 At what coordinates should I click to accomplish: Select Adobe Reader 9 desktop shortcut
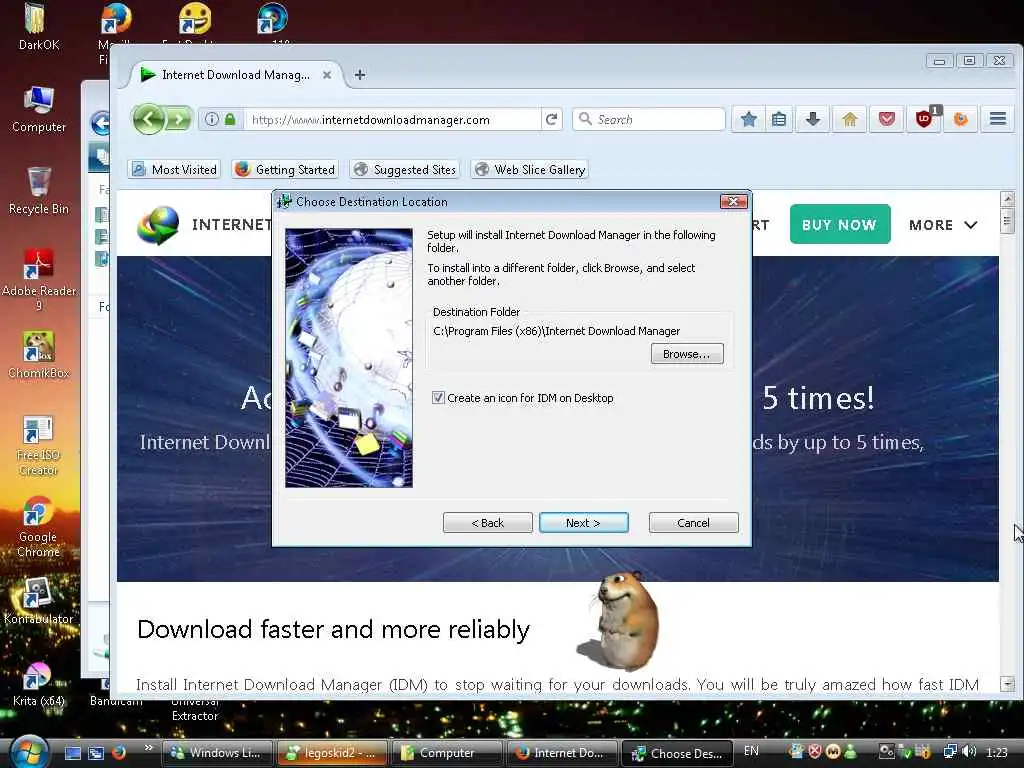click(x=39, y=280)
